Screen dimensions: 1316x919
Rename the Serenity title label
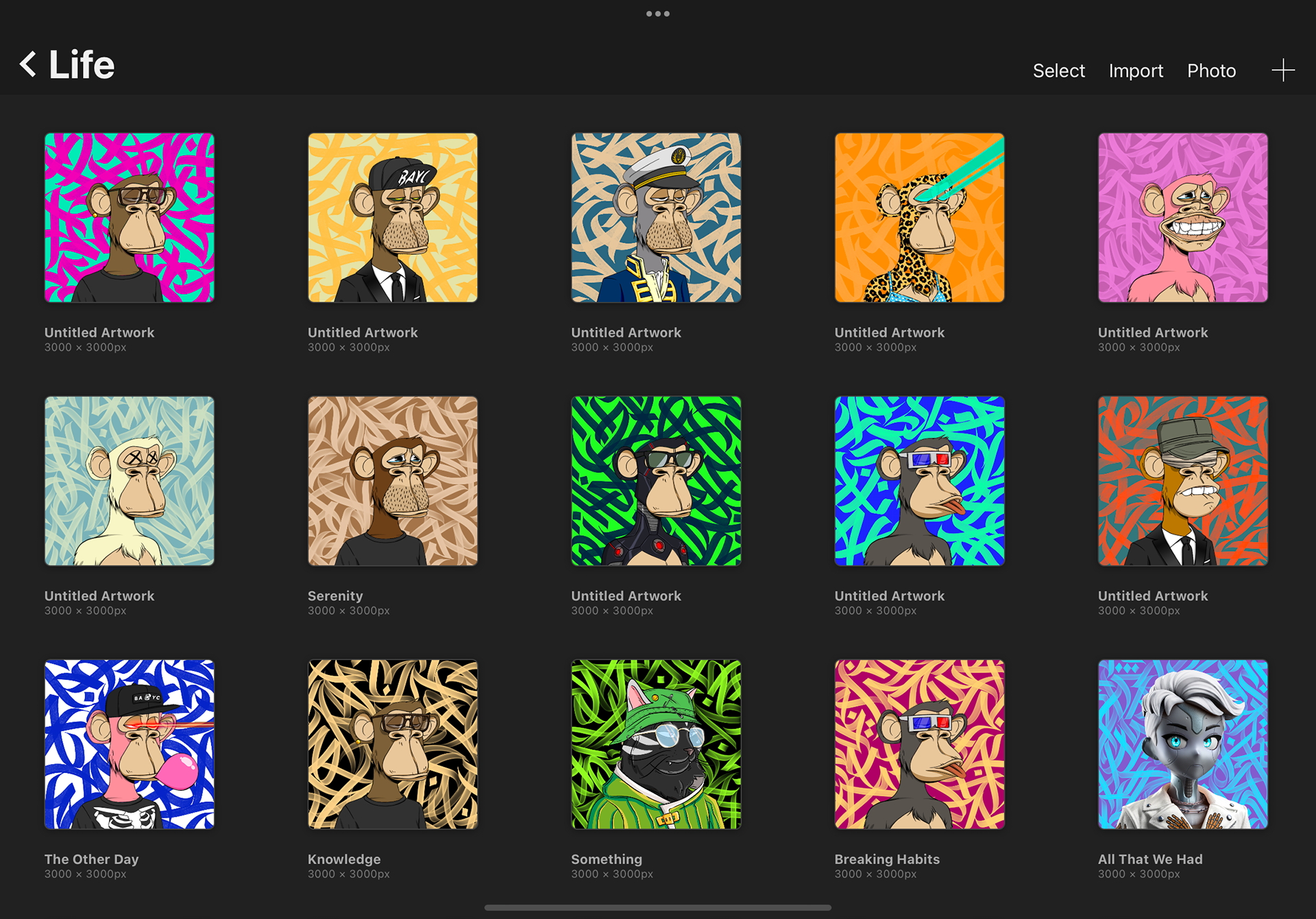click(335, 596)
